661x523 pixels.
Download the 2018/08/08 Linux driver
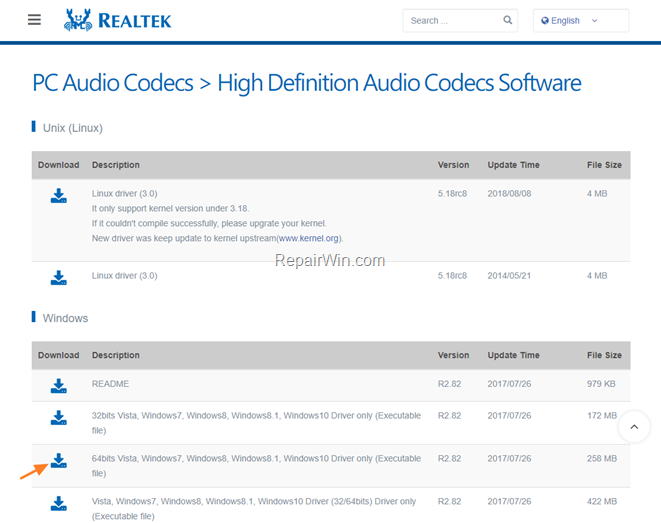pos(59,196)
